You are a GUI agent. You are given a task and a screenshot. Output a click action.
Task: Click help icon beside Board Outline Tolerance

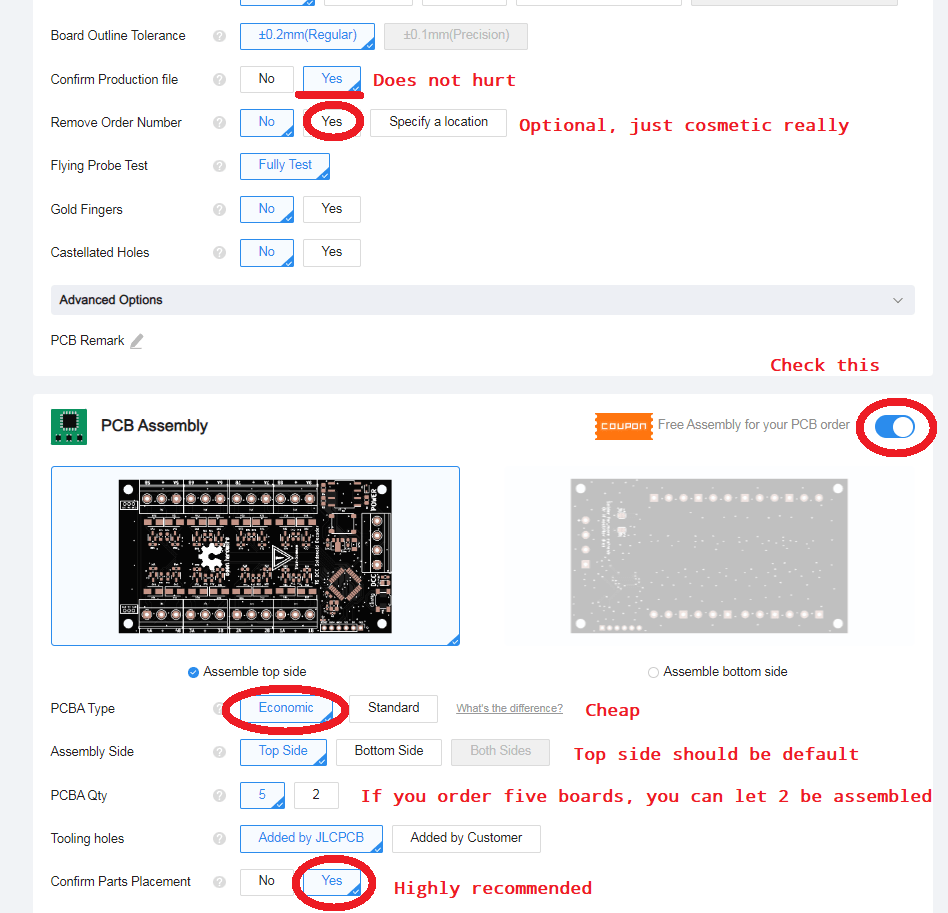tap(219, 36)
